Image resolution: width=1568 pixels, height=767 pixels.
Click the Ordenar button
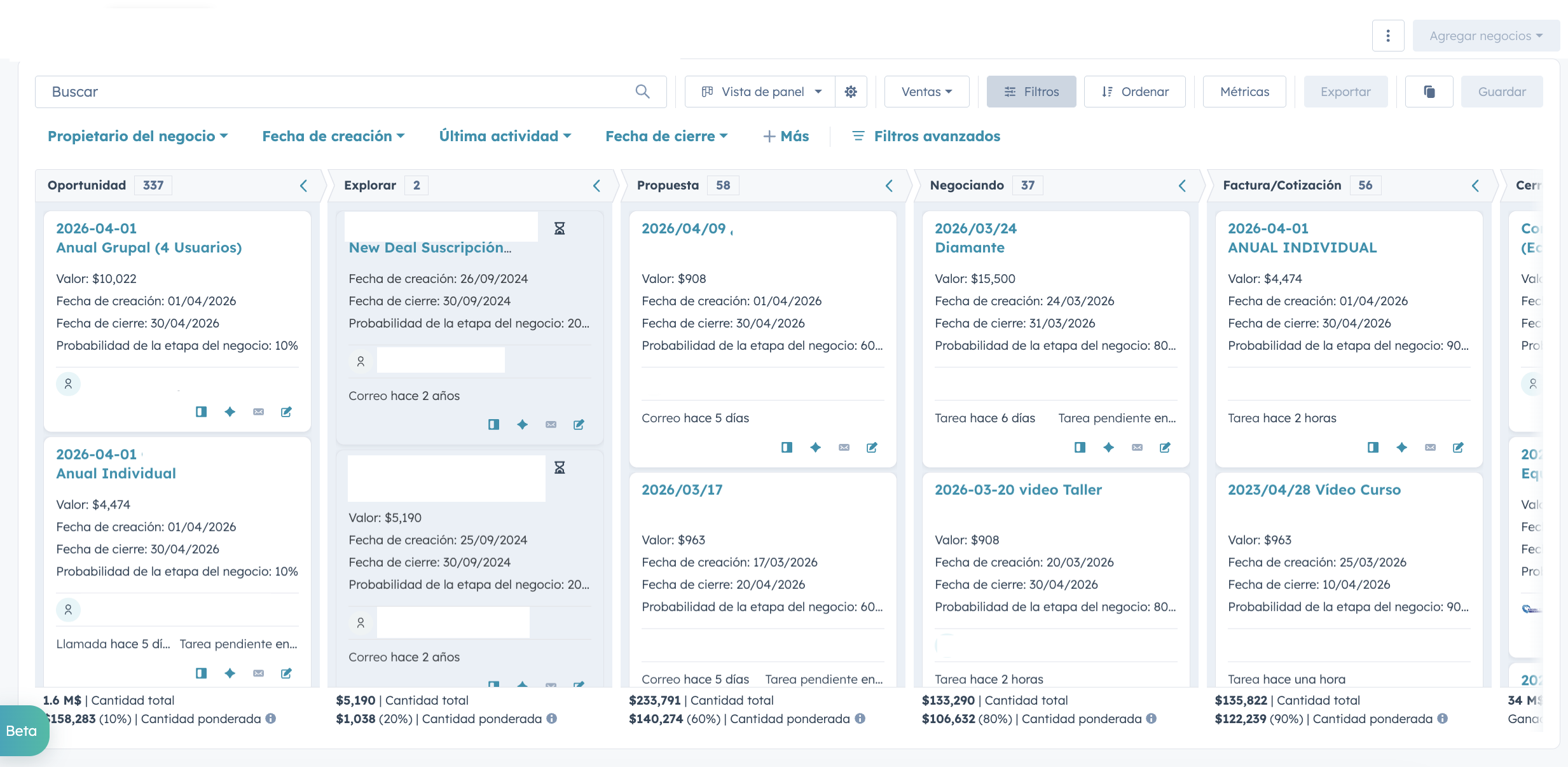[1134, 92]
